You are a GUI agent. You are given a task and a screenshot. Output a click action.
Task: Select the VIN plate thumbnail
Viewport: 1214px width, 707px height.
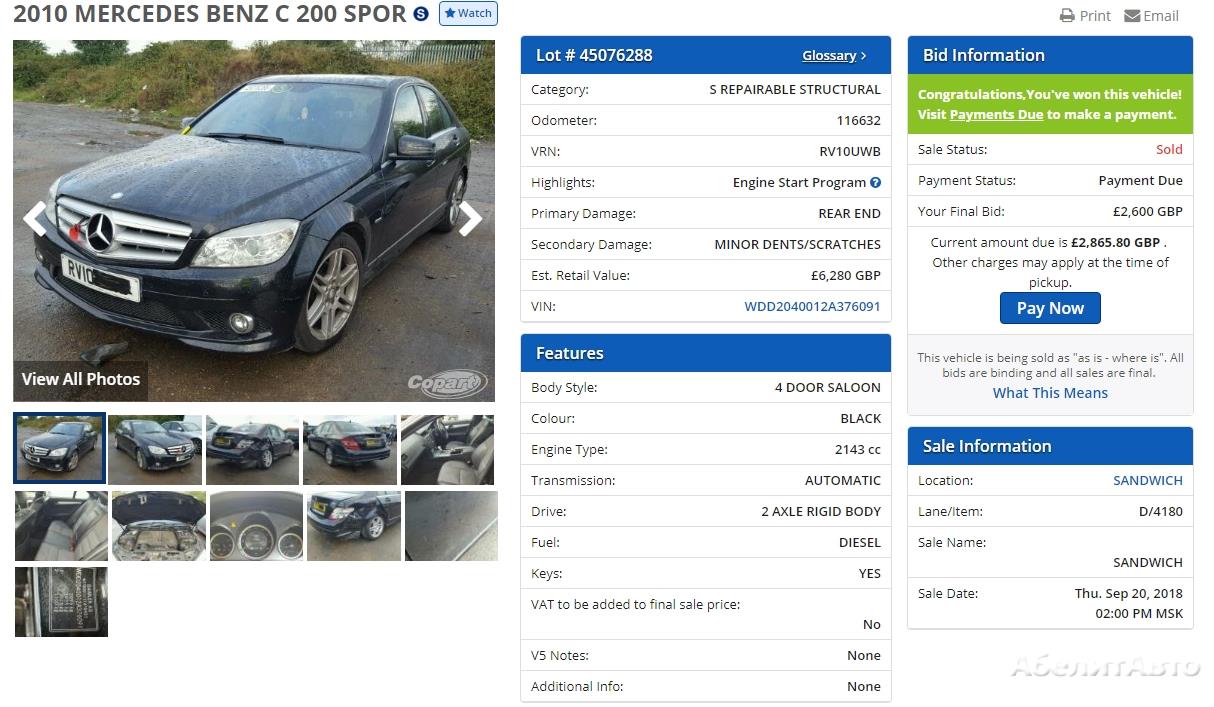(x=61, y=602)
